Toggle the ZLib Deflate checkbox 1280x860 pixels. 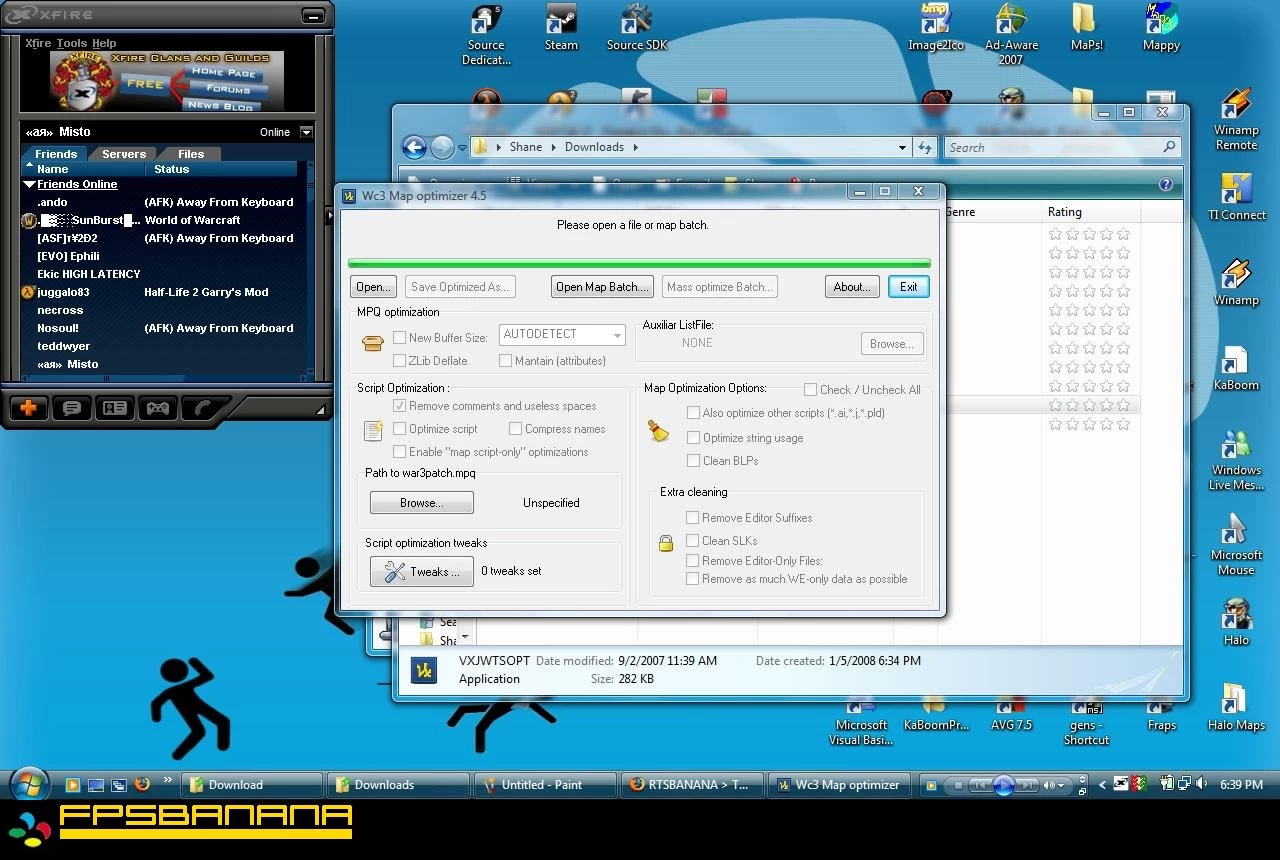399,361
